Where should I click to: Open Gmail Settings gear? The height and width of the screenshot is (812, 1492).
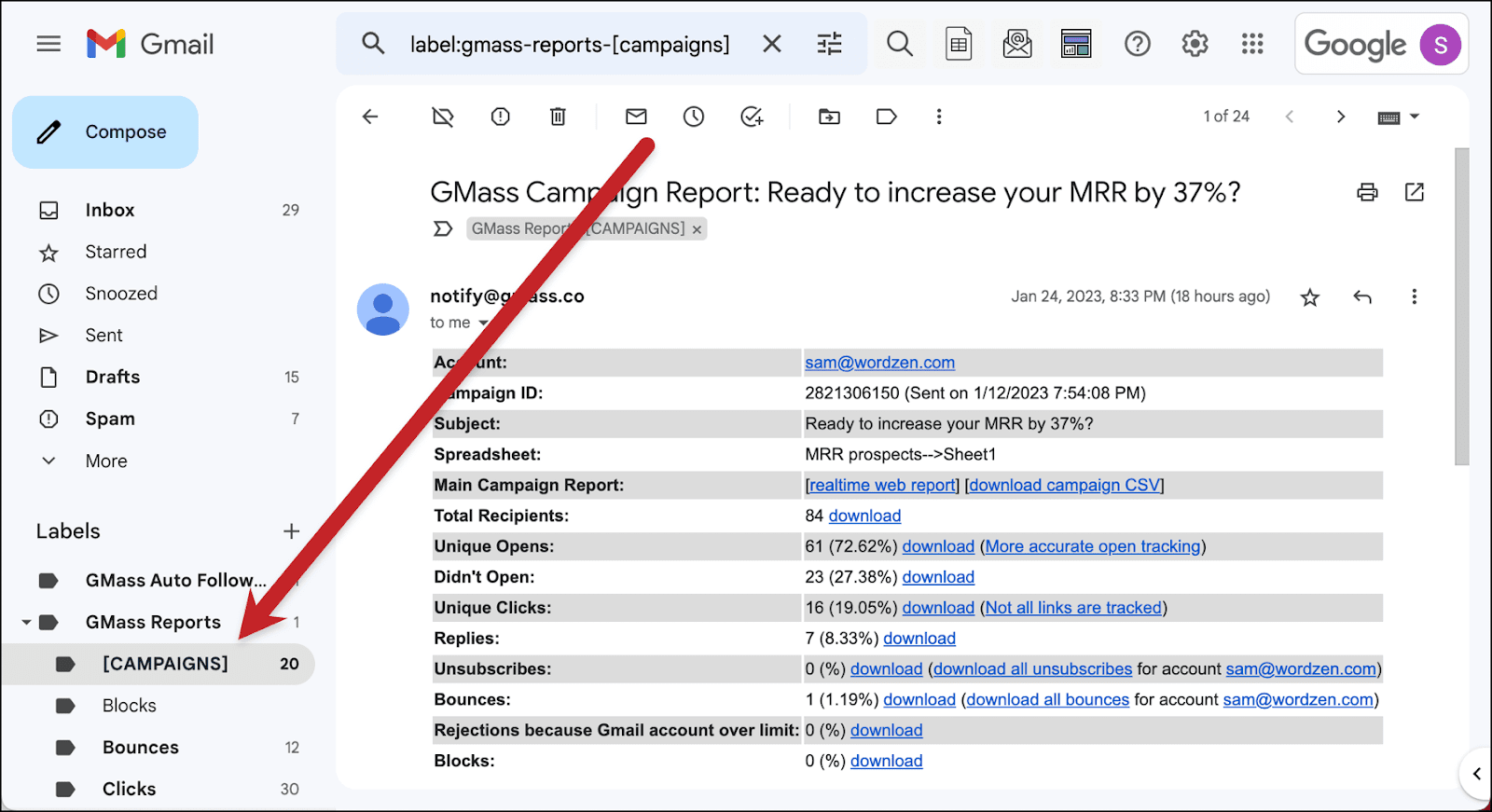click(x=1195, y=44)
